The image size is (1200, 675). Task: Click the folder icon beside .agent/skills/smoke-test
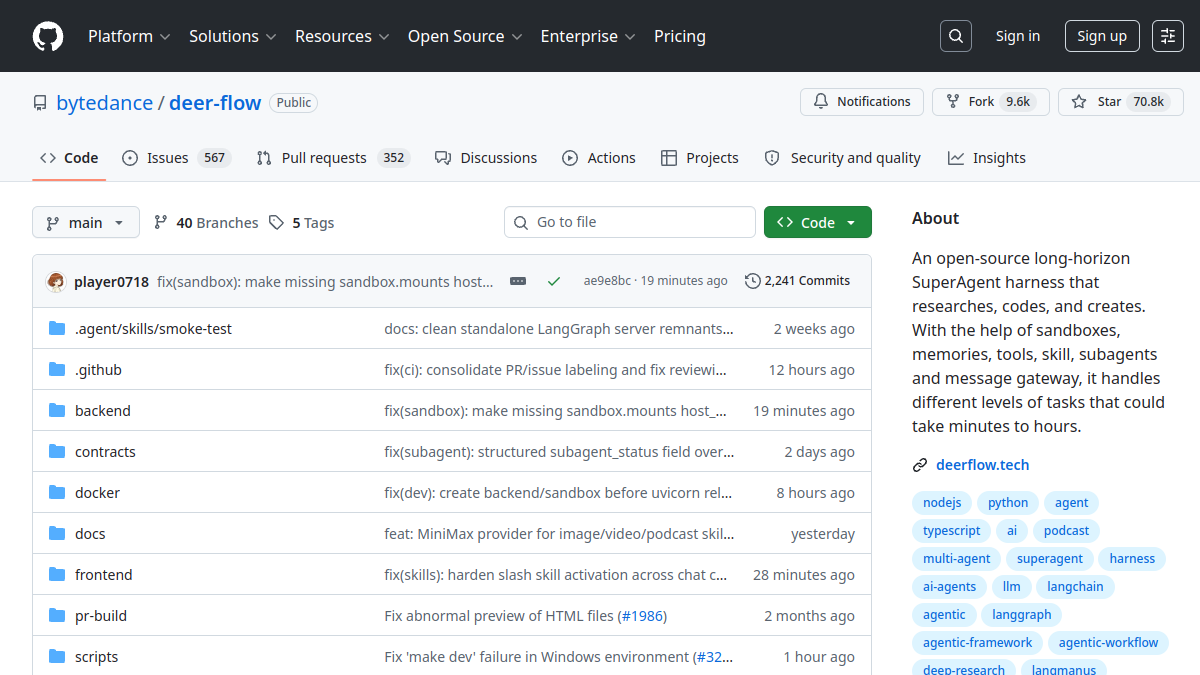[x=57, y=329]
